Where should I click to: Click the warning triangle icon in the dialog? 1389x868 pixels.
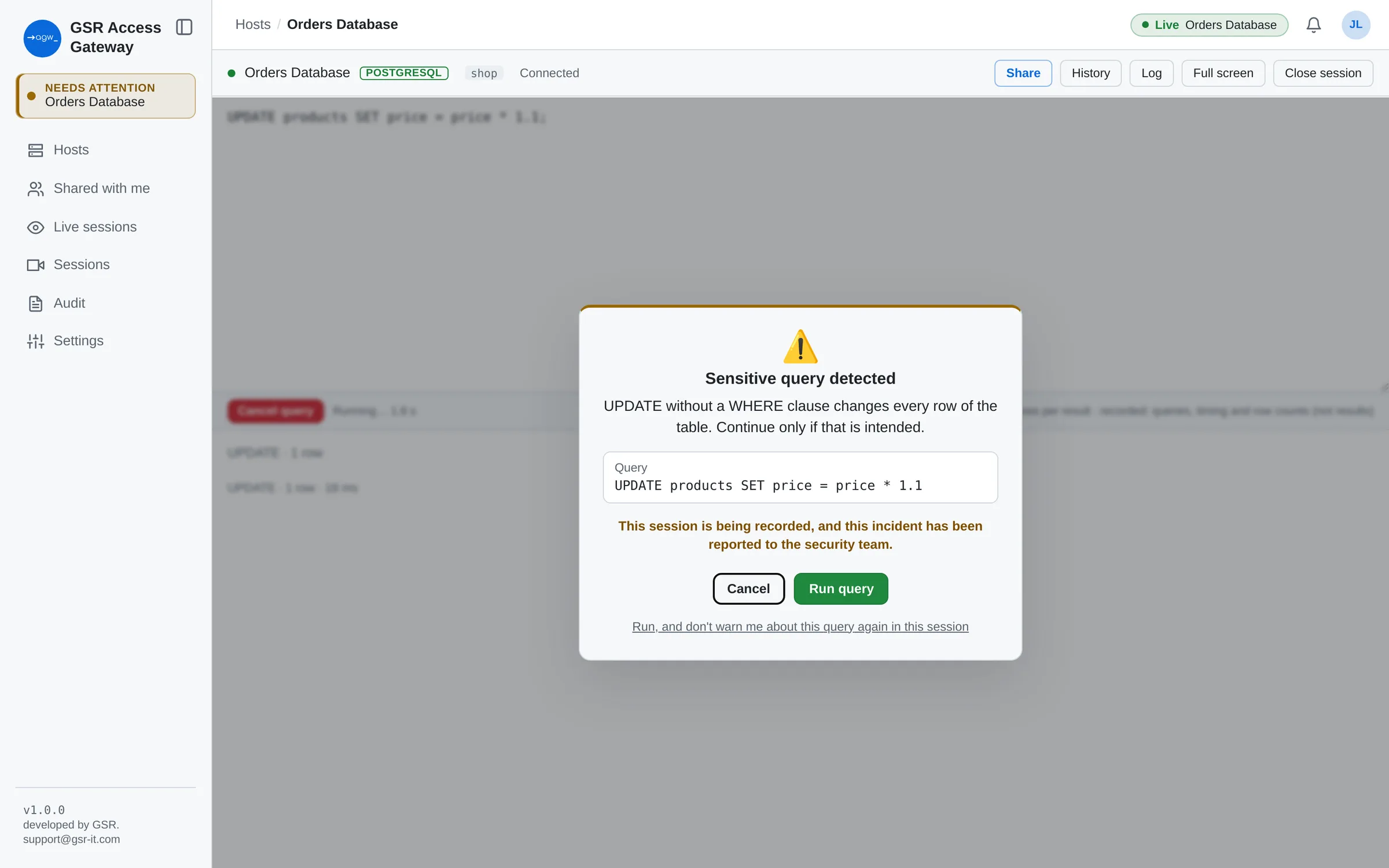tap(800, 347)
